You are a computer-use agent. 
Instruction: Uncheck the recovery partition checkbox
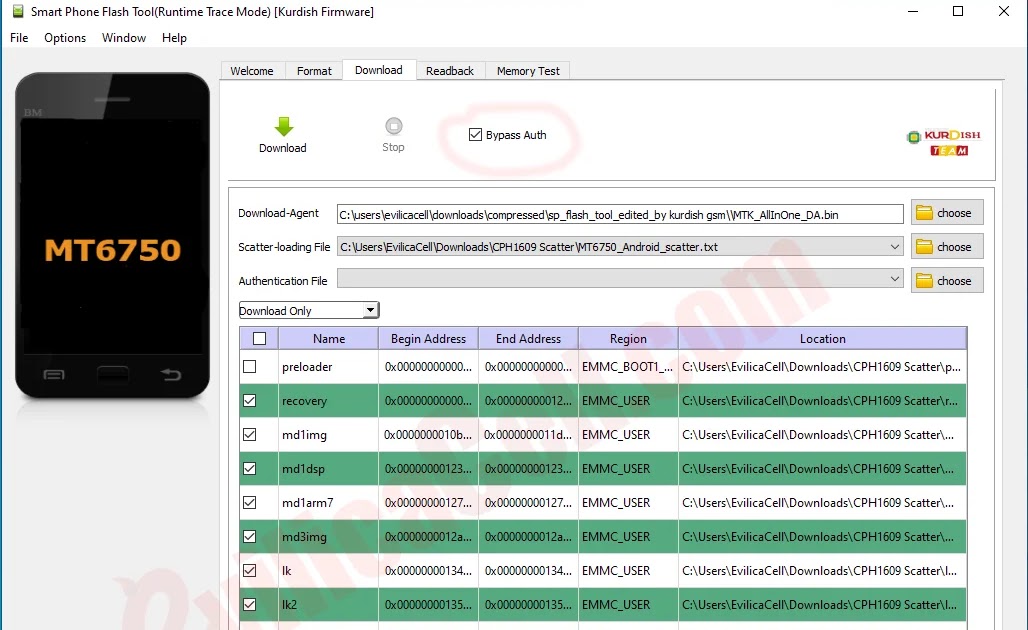pyautogui.click(x=250, y=401)
